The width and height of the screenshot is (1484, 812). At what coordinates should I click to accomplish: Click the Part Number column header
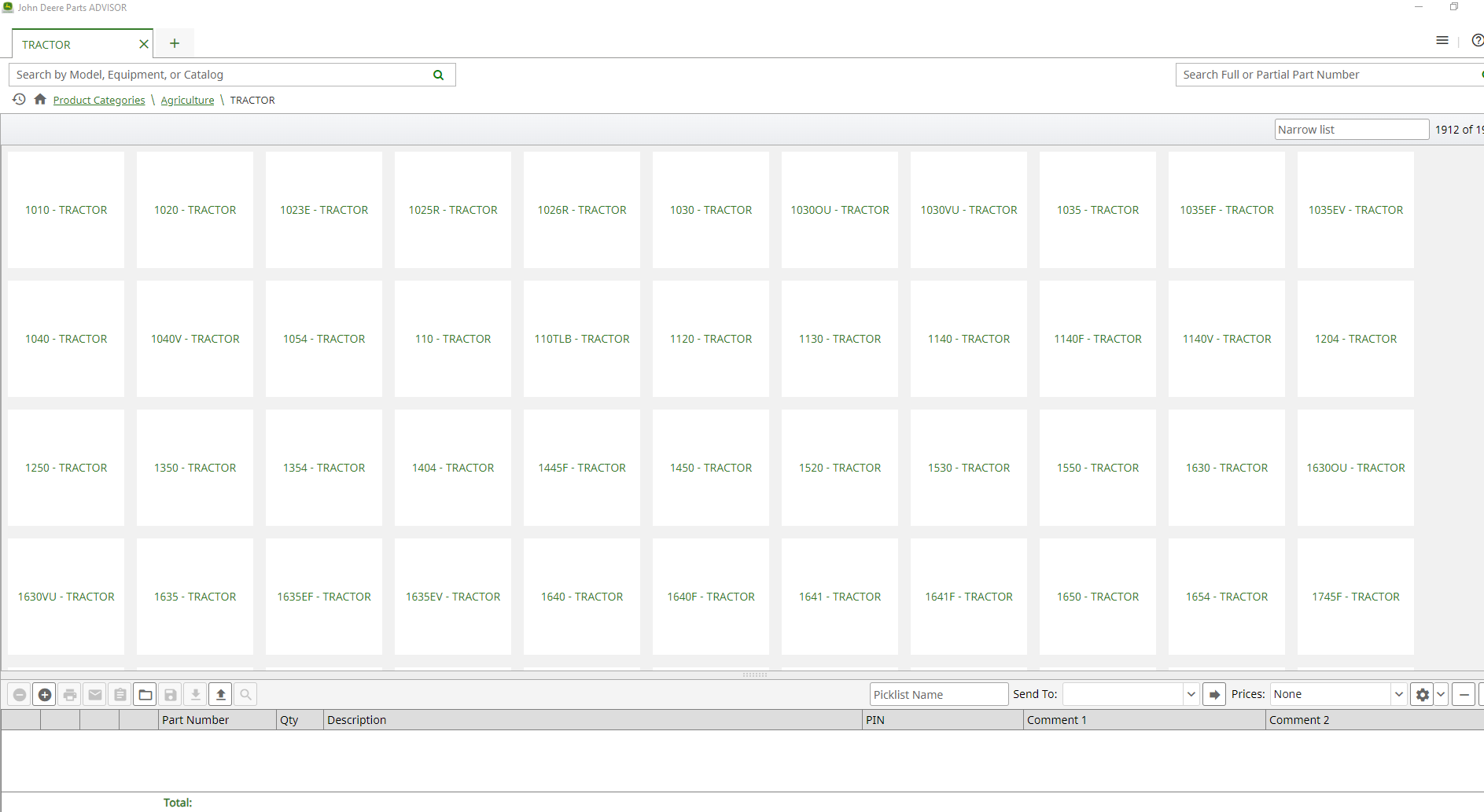coord(217,720)
